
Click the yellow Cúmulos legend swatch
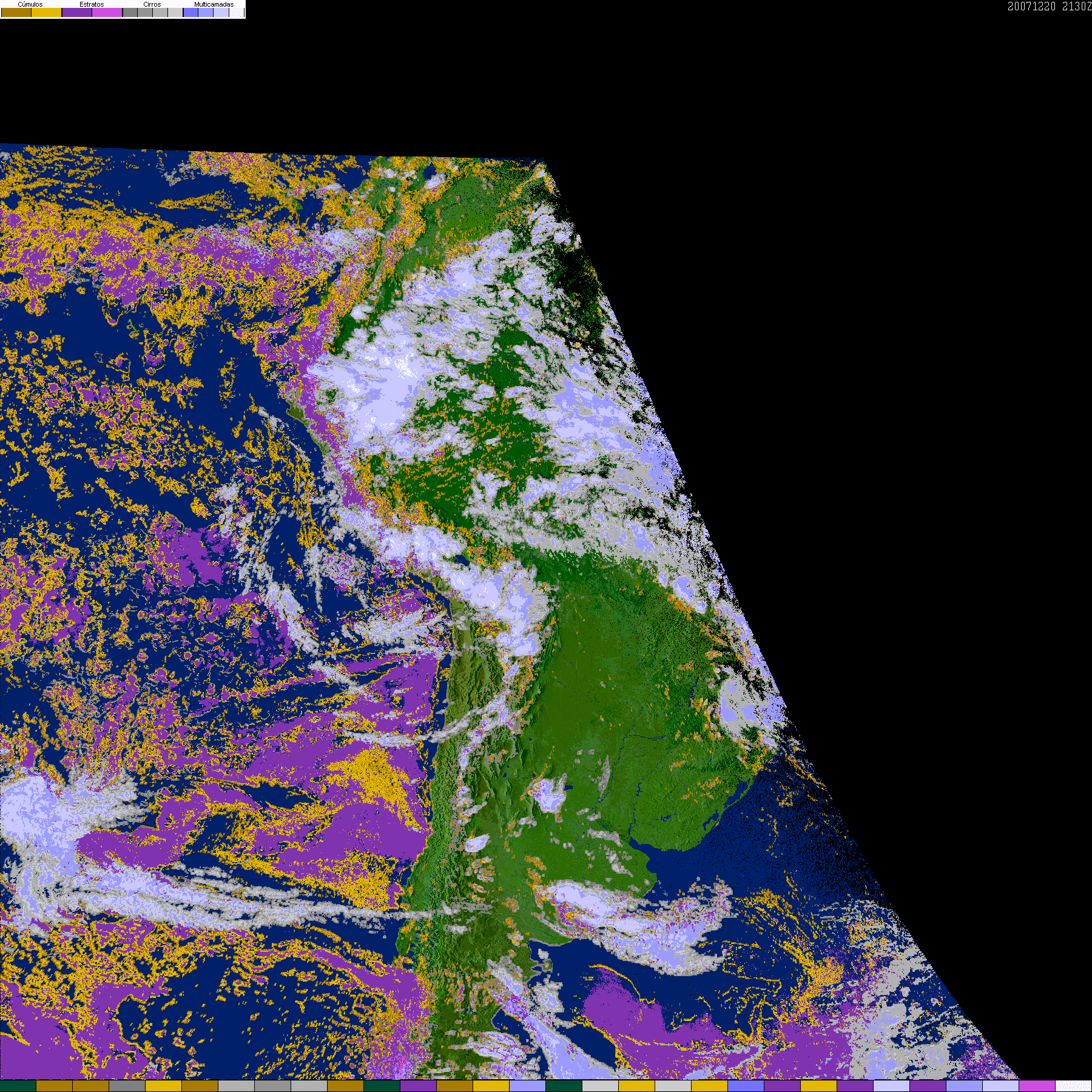46,12
